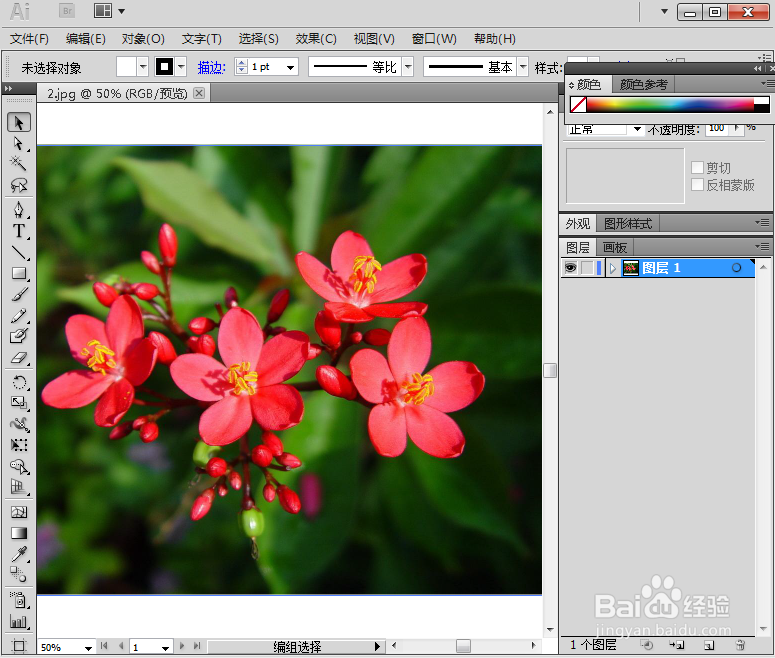Select the Blend tool
The image size is (775, 658).
[x=19, y=575]
